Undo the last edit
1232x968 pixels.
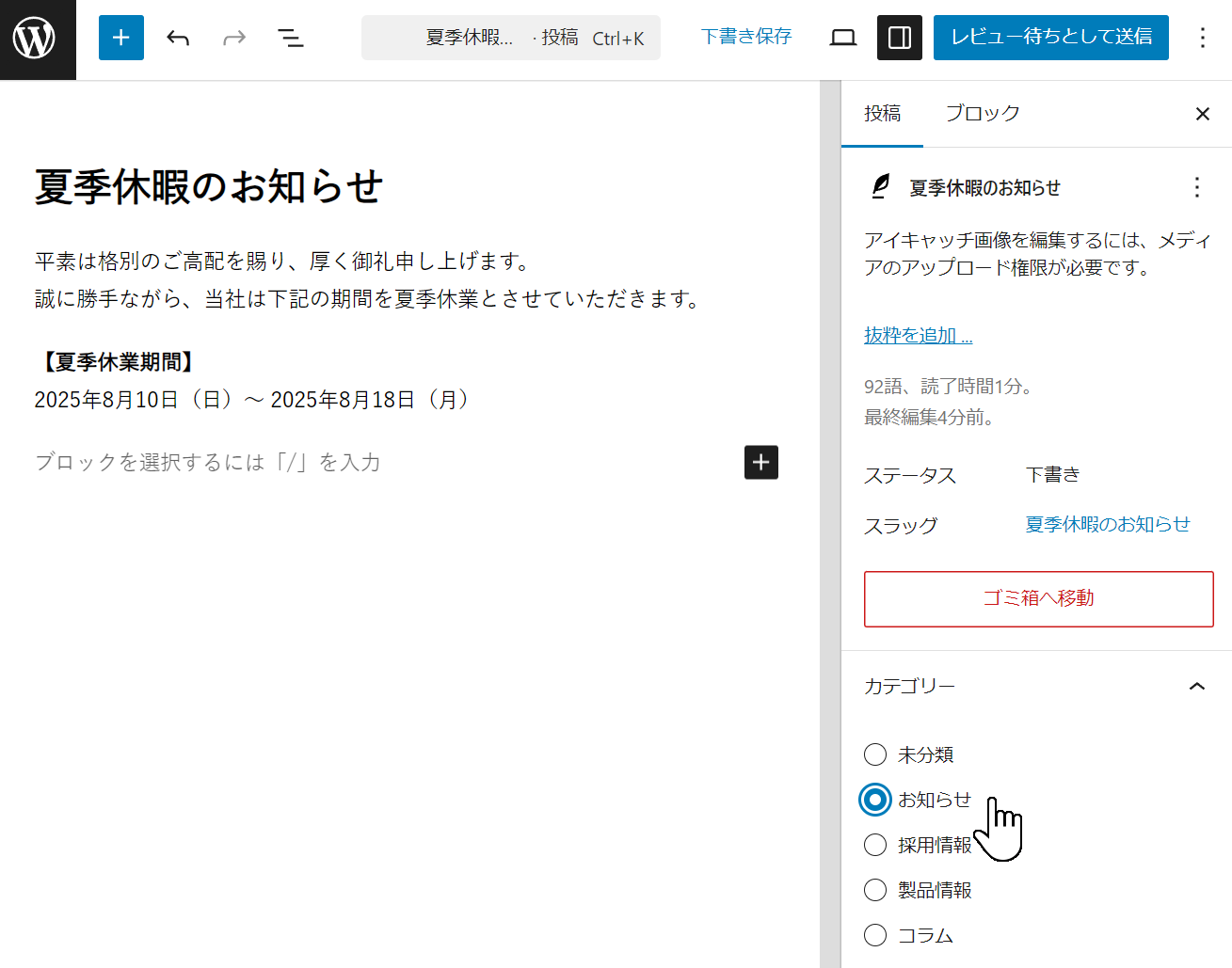click(x=178, y=38)
